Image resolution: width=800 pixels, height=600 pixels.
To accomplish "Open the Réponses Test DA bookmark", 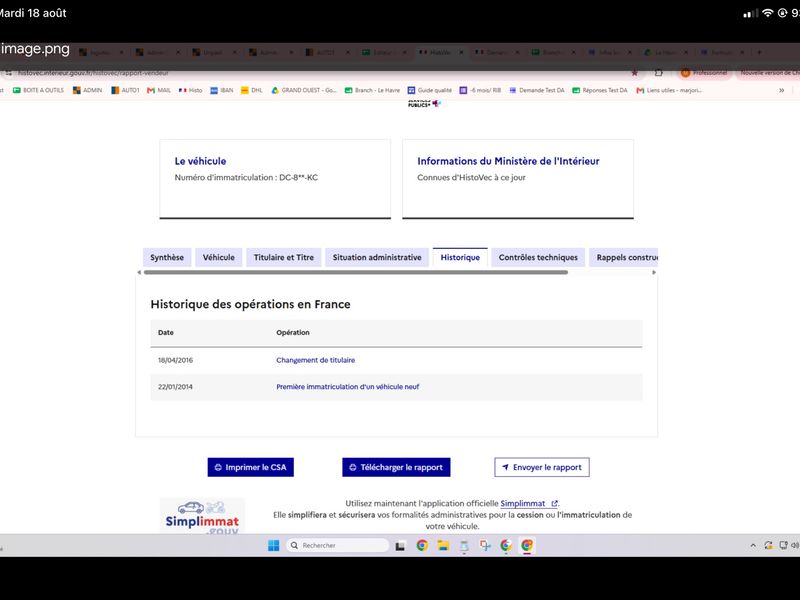I will click(599, 90).
